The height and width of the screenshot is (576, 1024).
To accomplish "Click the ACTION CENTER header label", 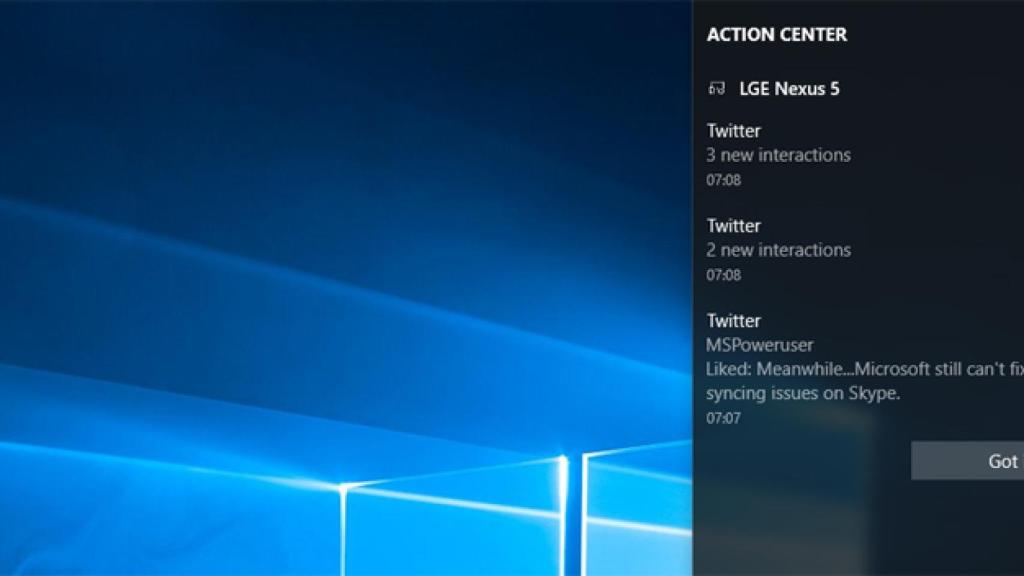I will (x=779, y=34).
